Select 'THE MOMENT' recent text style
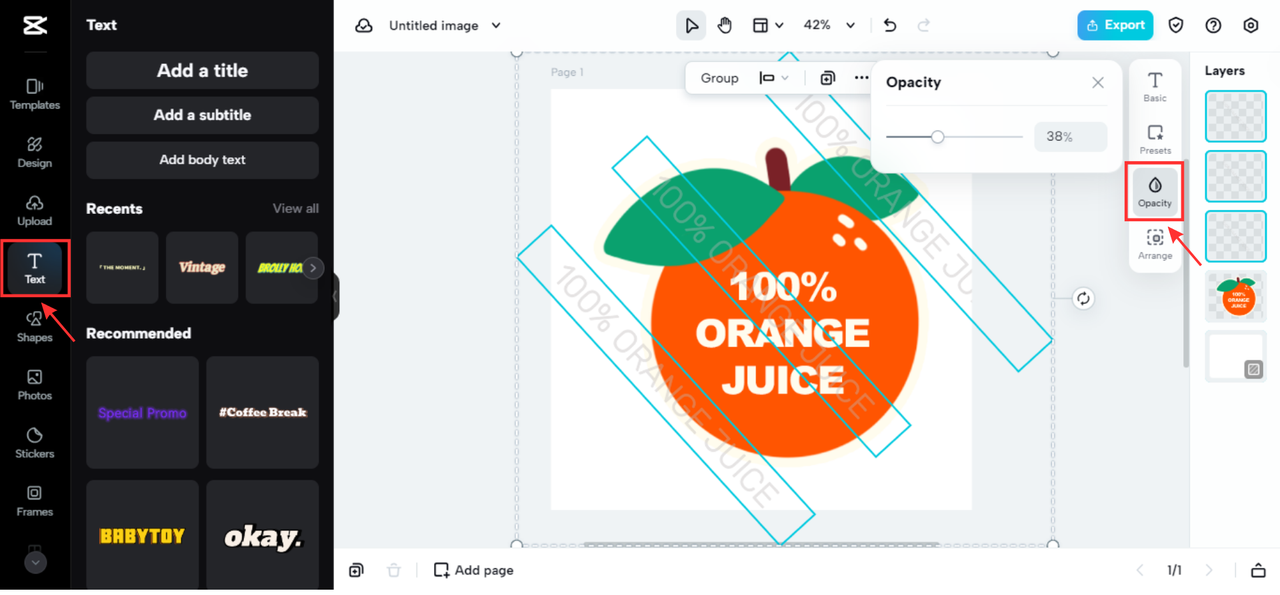Screen dimensions: 1280x595 pos(122,268)
